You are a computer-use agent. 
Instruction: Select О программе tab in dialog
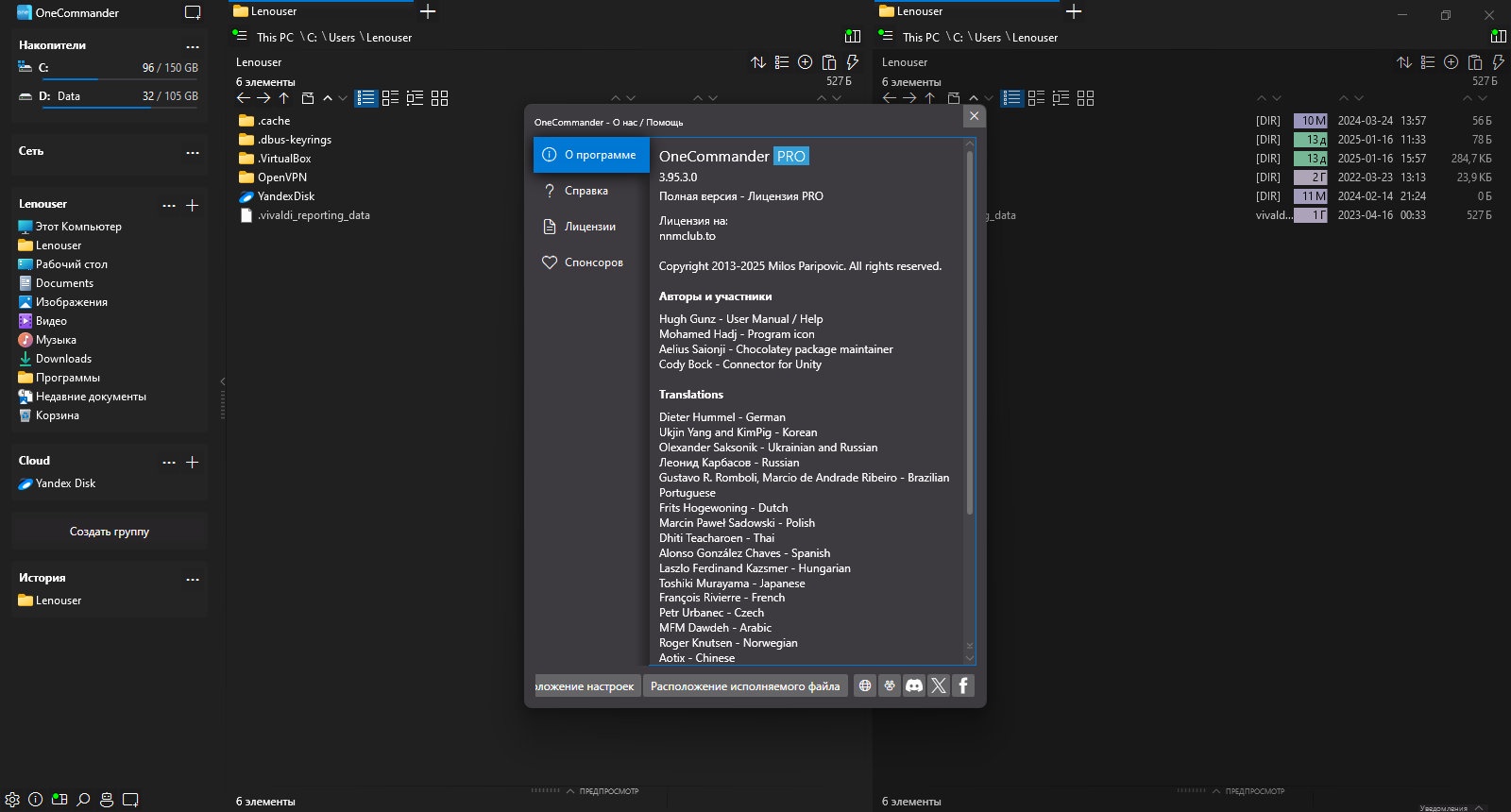[591, 155]
